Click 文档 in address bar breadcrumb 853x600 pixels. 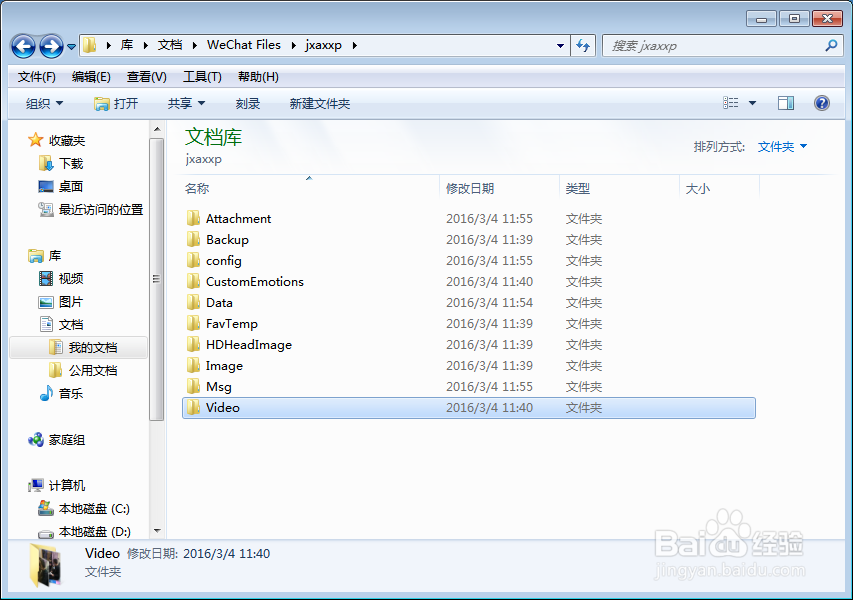[x=170, y=45]
